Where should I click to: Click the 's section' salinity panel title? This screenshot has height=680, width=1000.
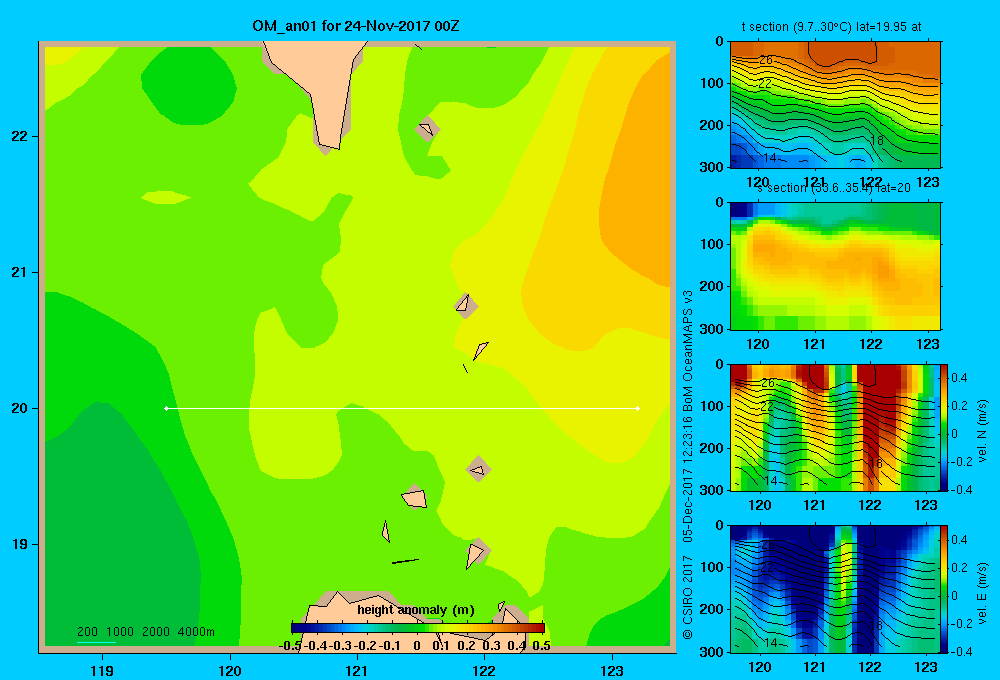[x=834, y=188]
